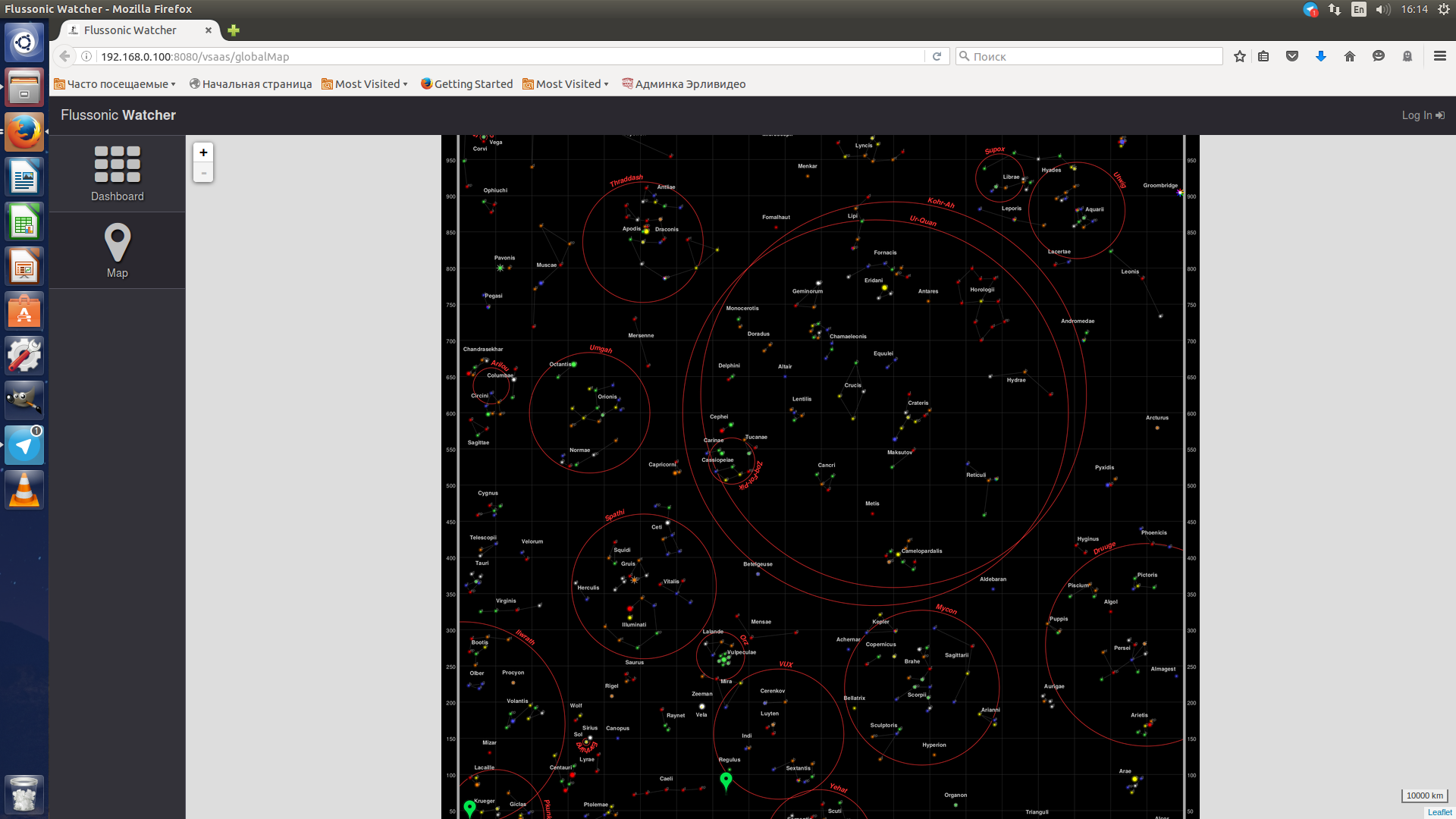This screenshot has width=1456, height=819.
Task: Open Ubuntu Software Center launcher icon
Action: [x=24, y=311]
